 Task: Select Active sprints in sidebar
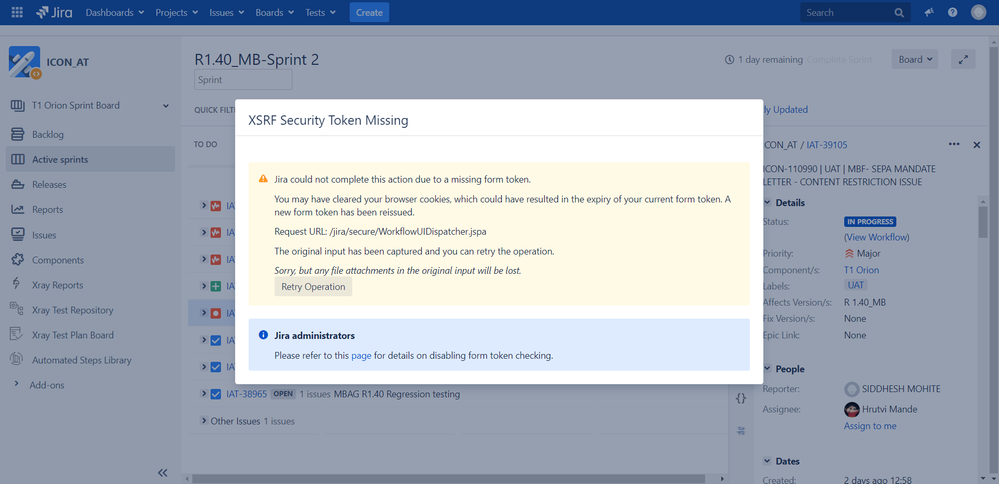pos(90,159)
